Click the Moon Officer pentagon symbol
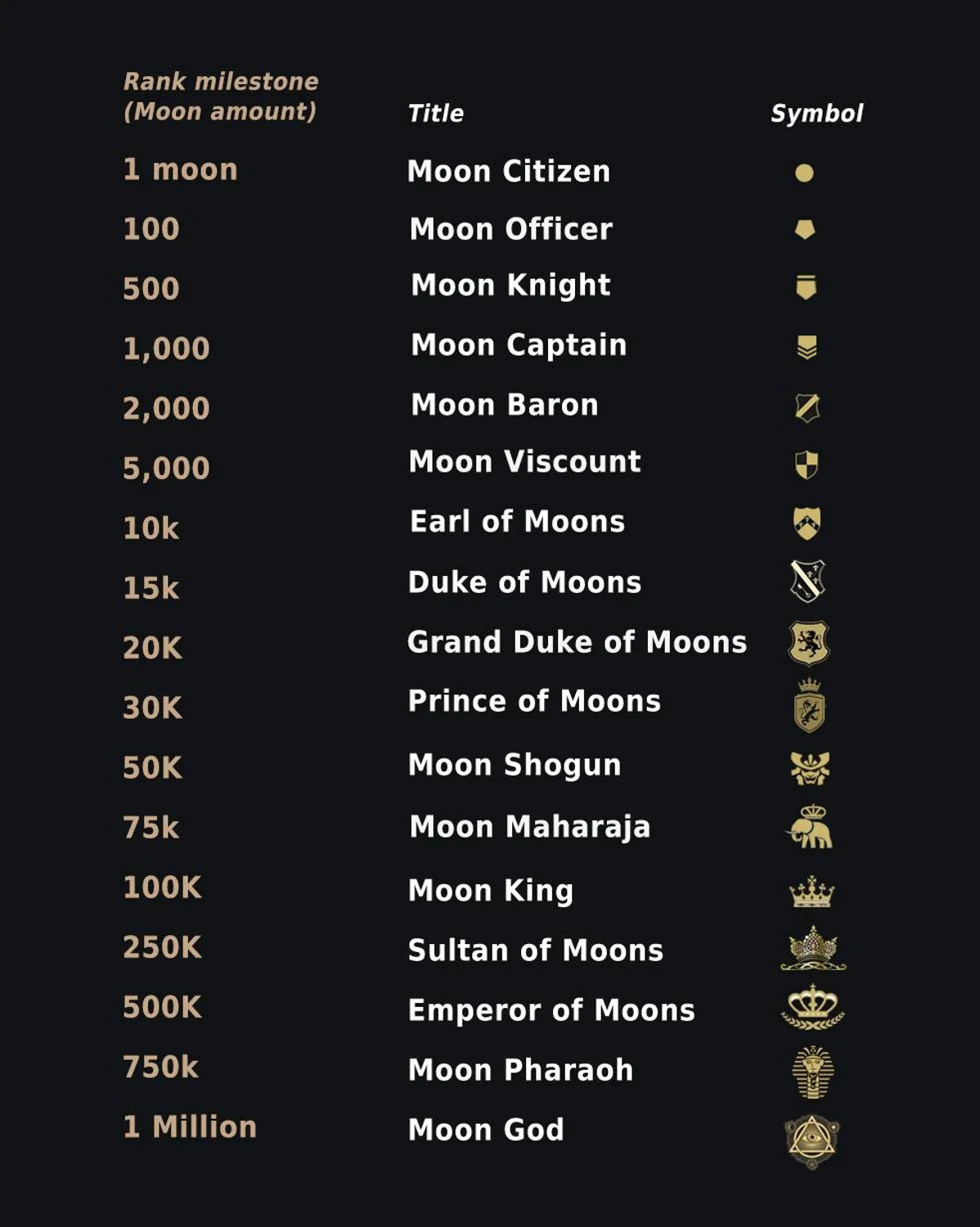 pyautogui.click(x=805, y=230)
